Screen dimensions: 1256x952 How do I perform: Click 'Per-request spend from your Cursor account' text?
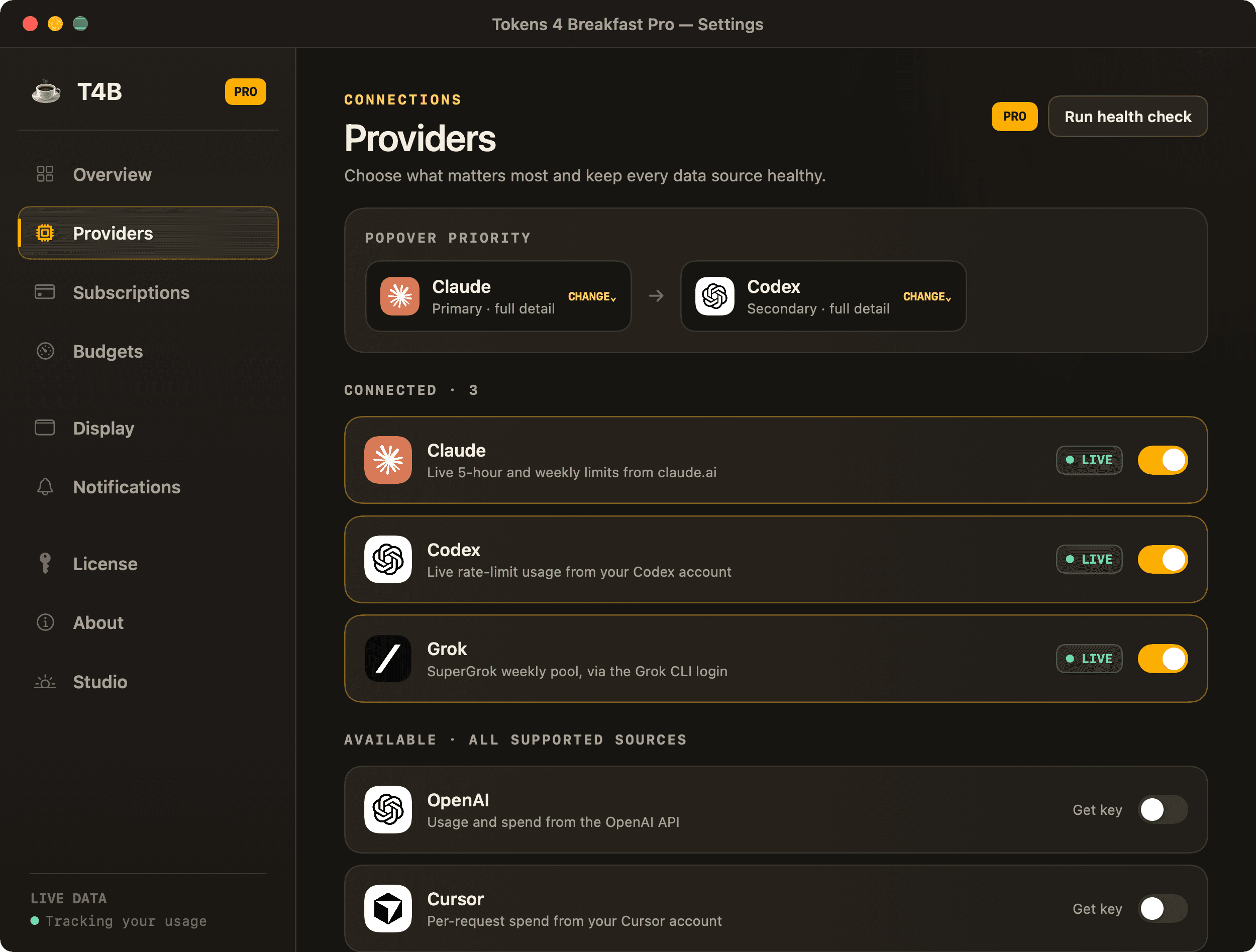pyautogui.click(x=574, y=921)
